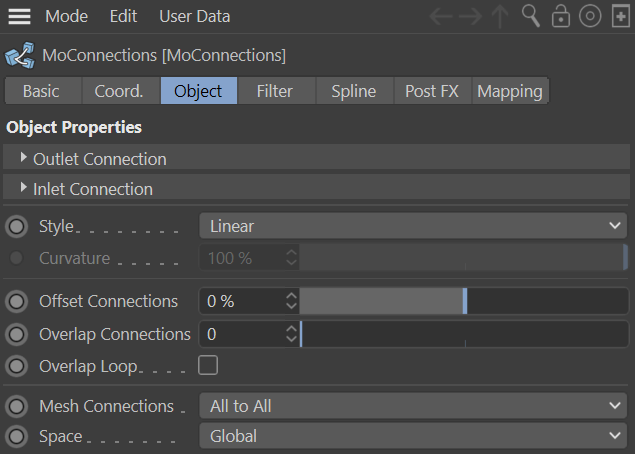Open the Mode menu
The height and width of the screenshot is (454, 635).
coord(66,16)
